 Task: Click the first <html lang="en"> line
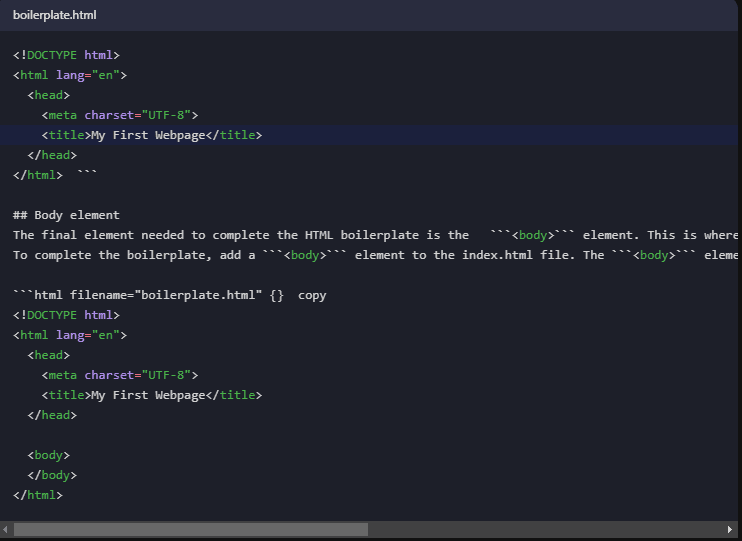click(70, 75)
